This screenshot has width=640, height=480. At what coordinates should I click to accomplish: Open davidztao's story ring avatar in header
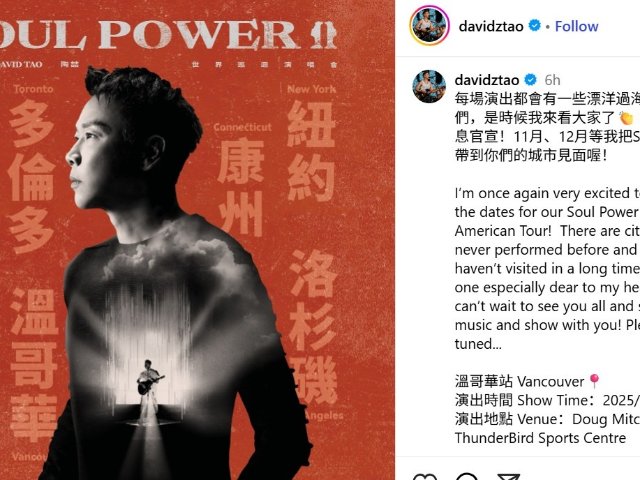pyautogui.click(x=429, y=25)
